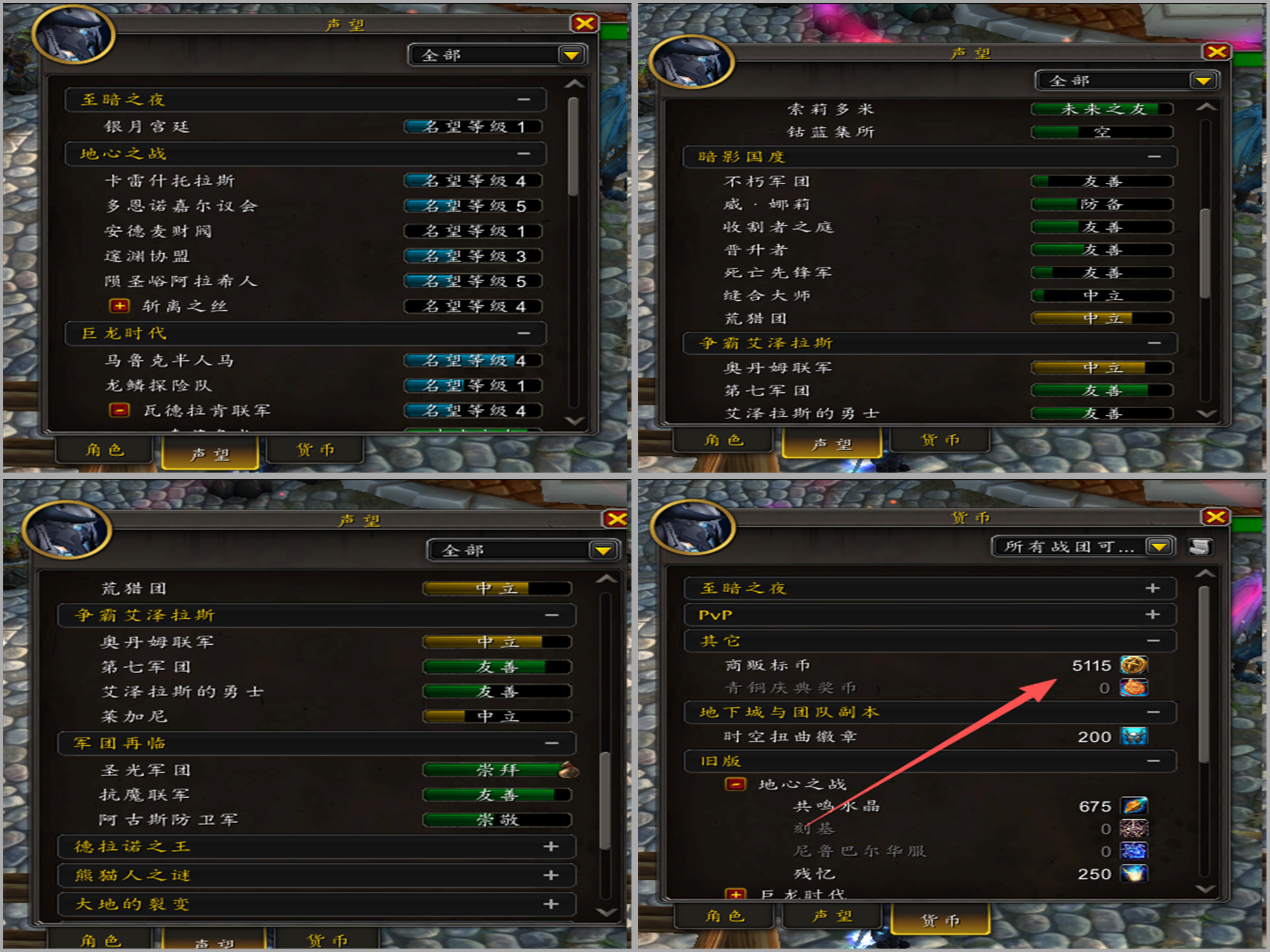Click the scroll-down arrow in top-left reputation list
Viewport: 1270px width, 952px height.
574,421
